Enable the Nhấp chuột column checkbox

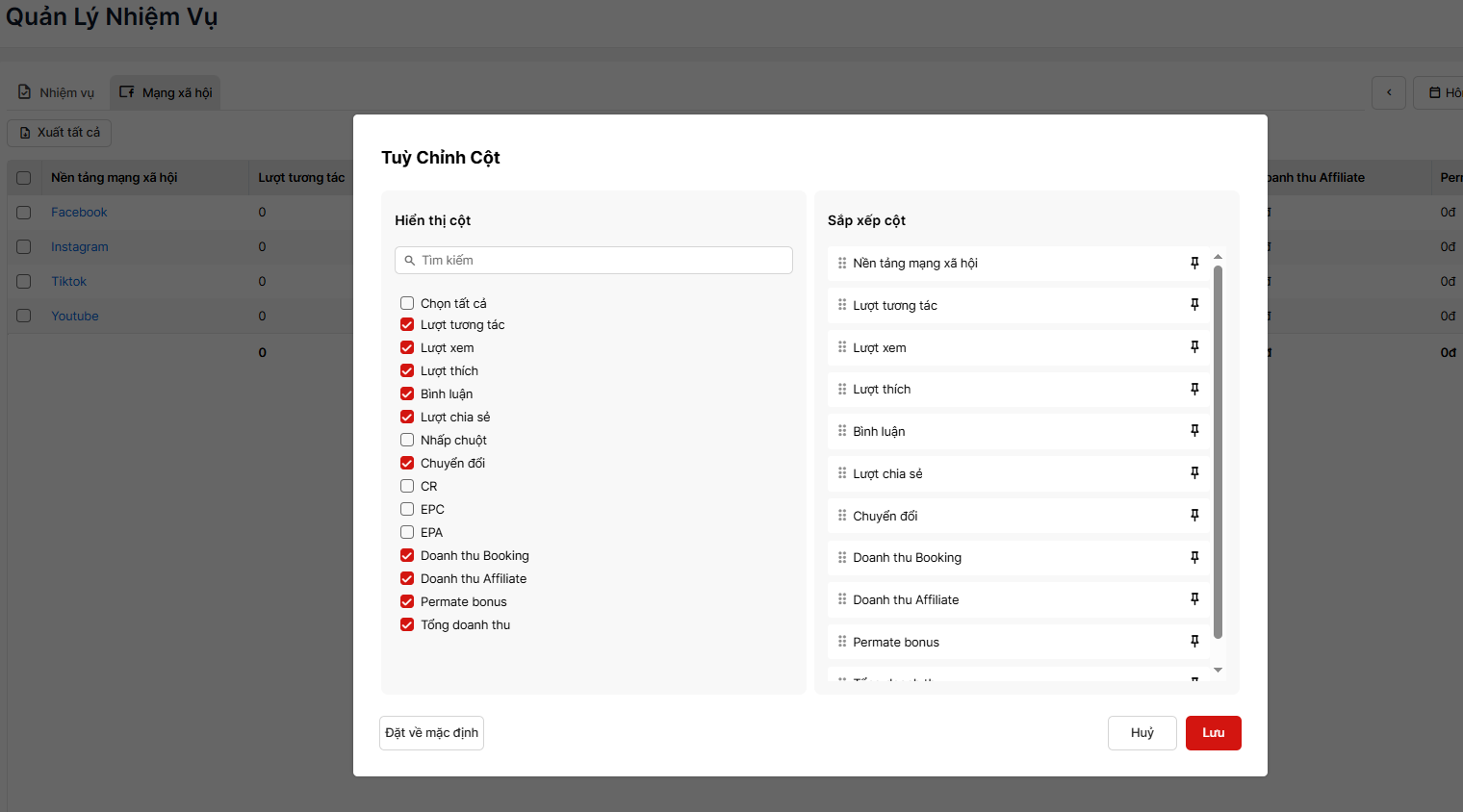(x=407, y=440)
